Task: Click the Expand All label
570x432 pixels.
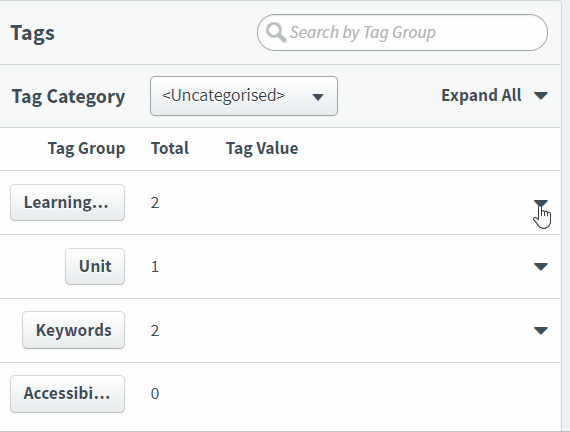Action: 481,95
